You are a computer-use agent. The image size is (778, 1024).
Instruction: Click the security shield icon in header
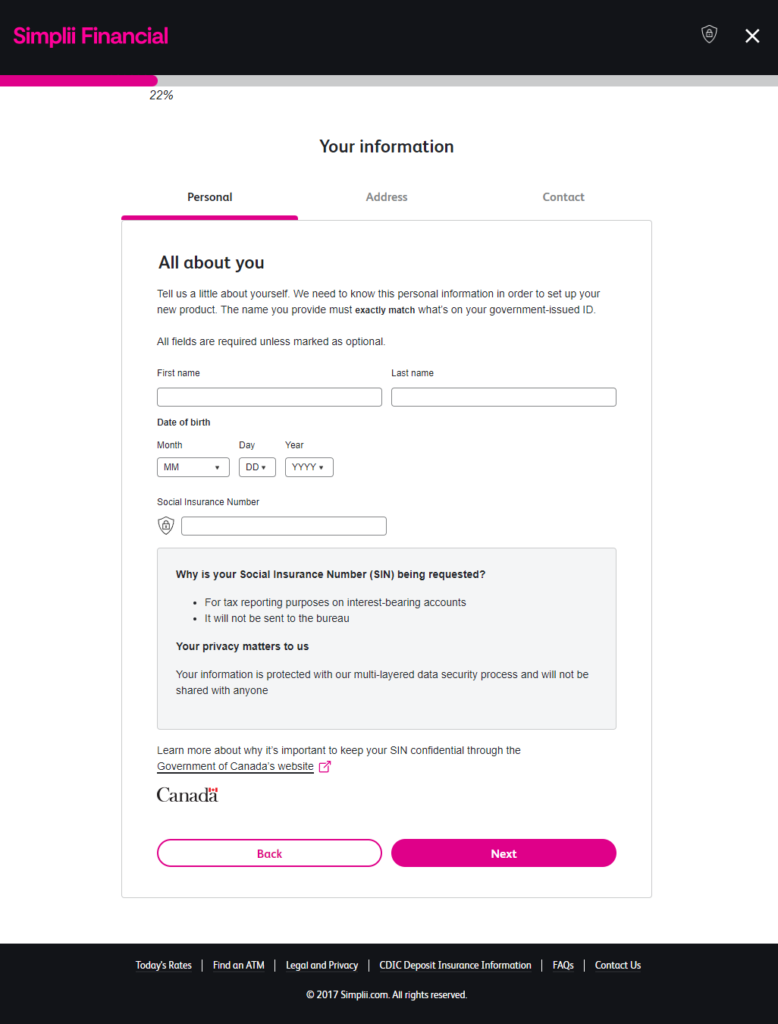coord(709,35)
